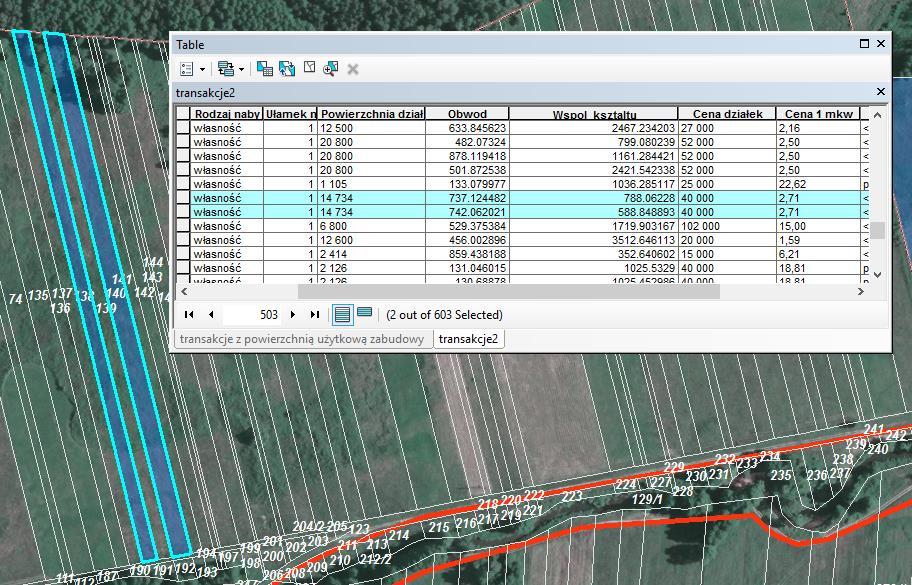Click the vertical scrollbar thumb
Image resolution: width=912 pixels, height=585 pixels.
[878, 230]
